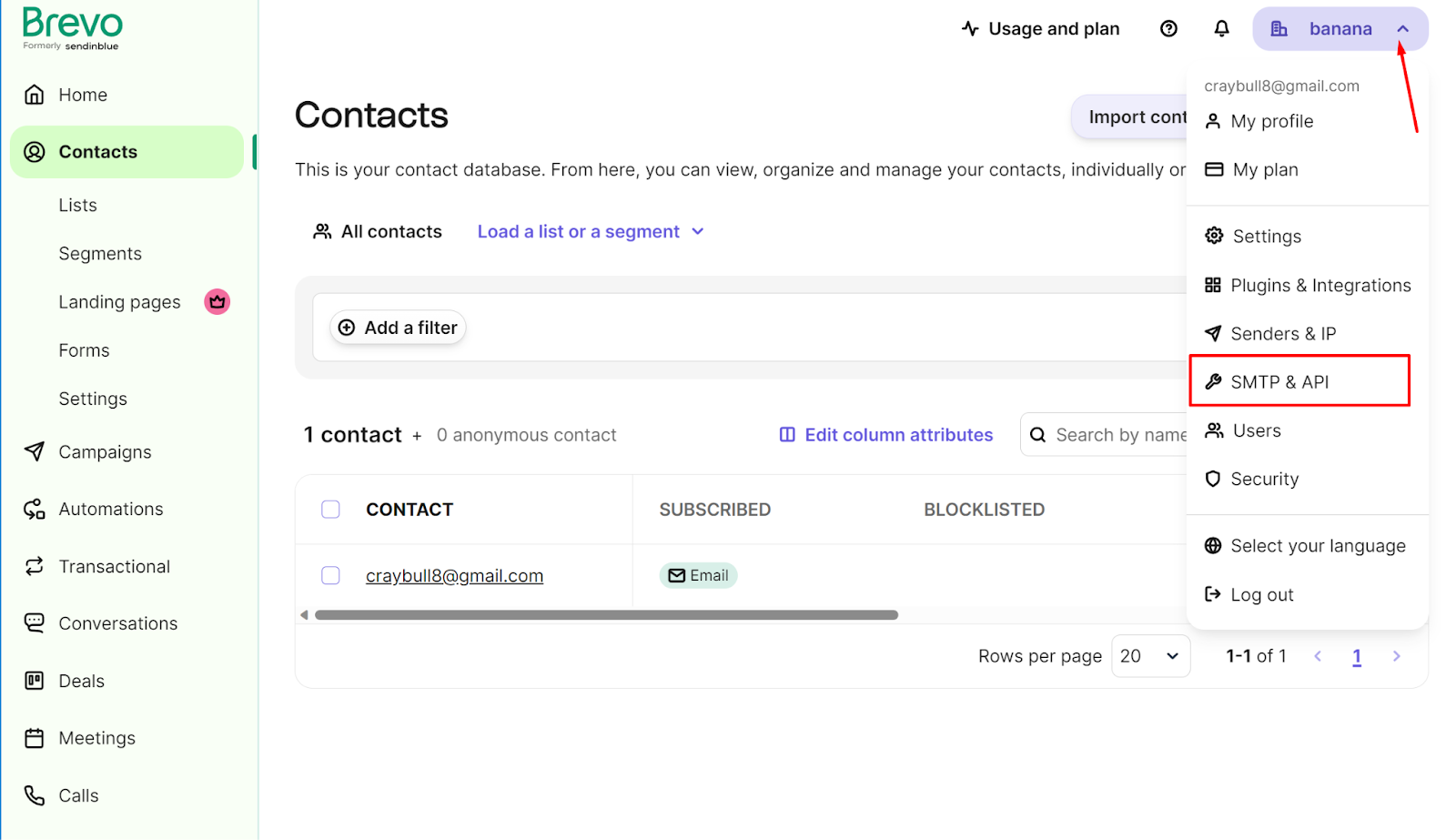
Task: Click the Landing pages premium crown badge
Action: coord(217,301)
